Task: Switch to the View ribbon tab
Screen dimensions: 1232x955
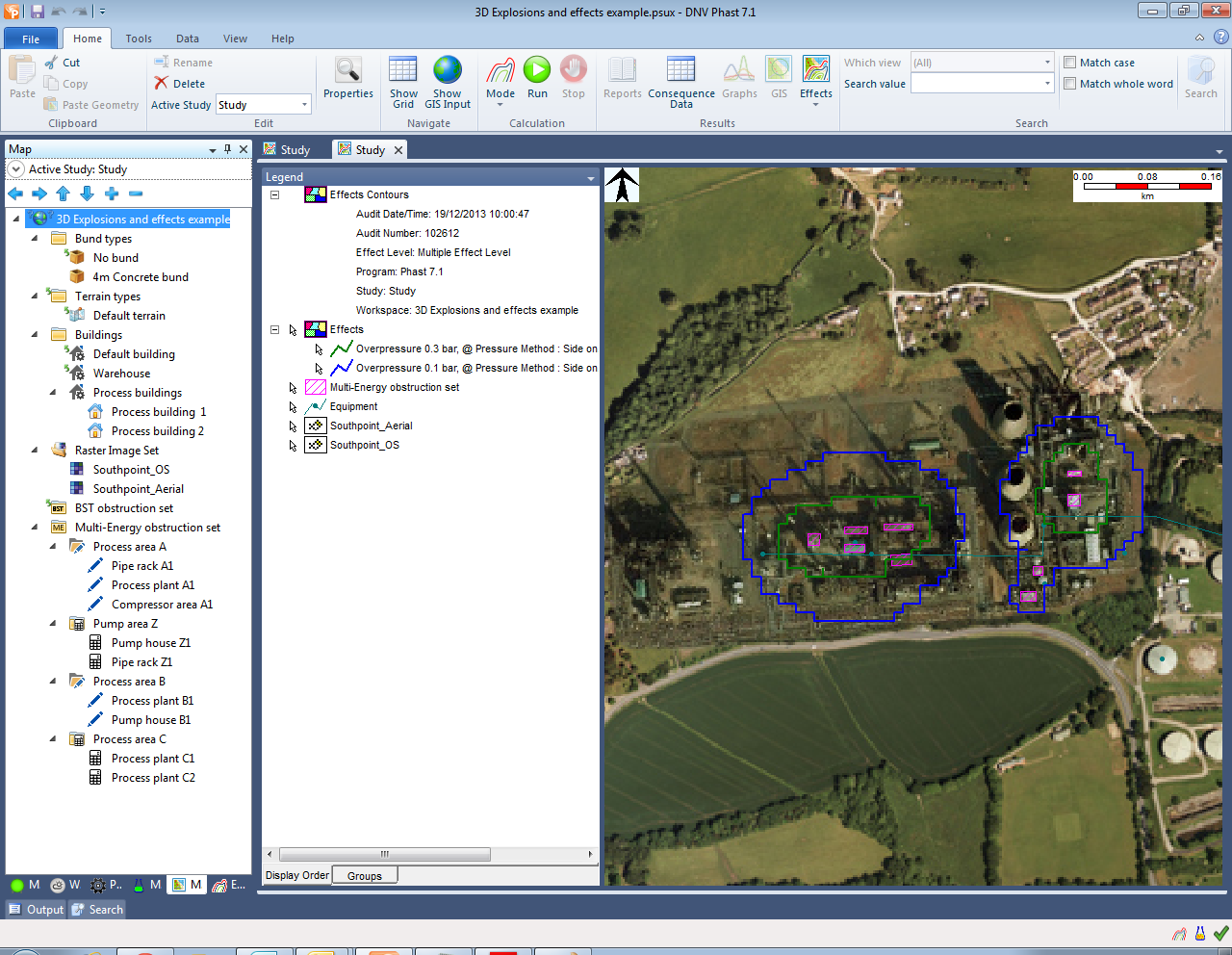Action: [235, 39]
